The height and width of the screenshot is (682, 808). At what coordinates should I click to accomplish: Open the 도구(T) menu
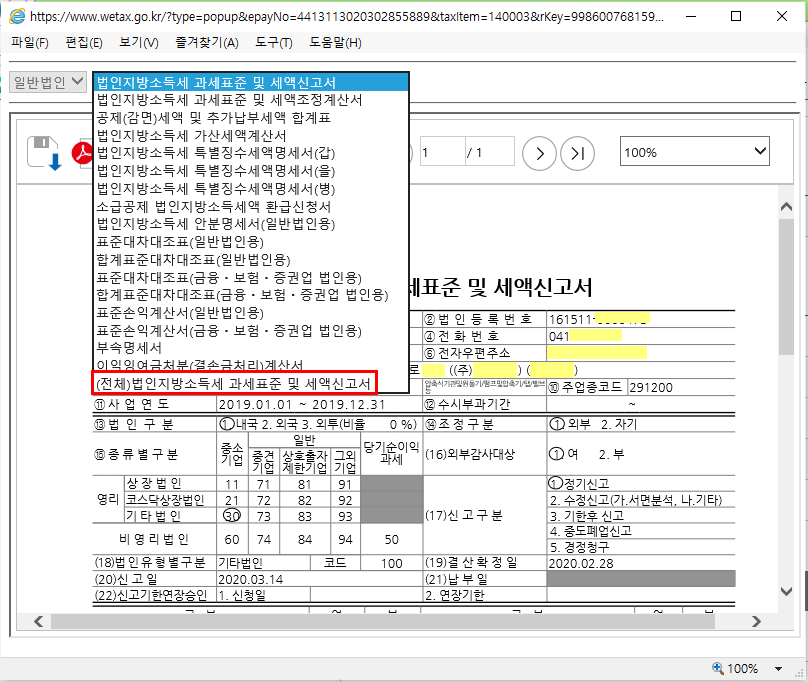274,42
